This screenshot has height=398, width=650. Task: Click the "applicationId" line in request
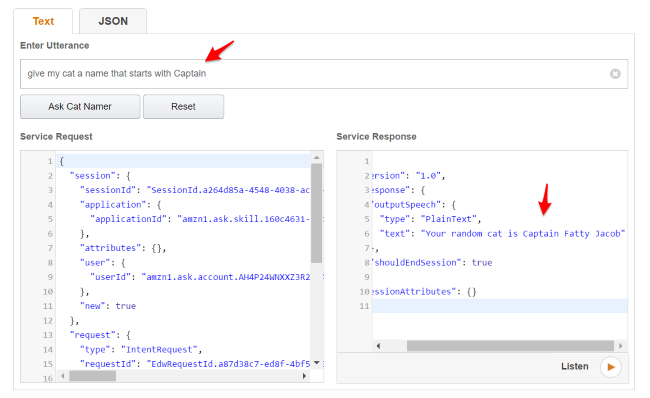(200, 219)
